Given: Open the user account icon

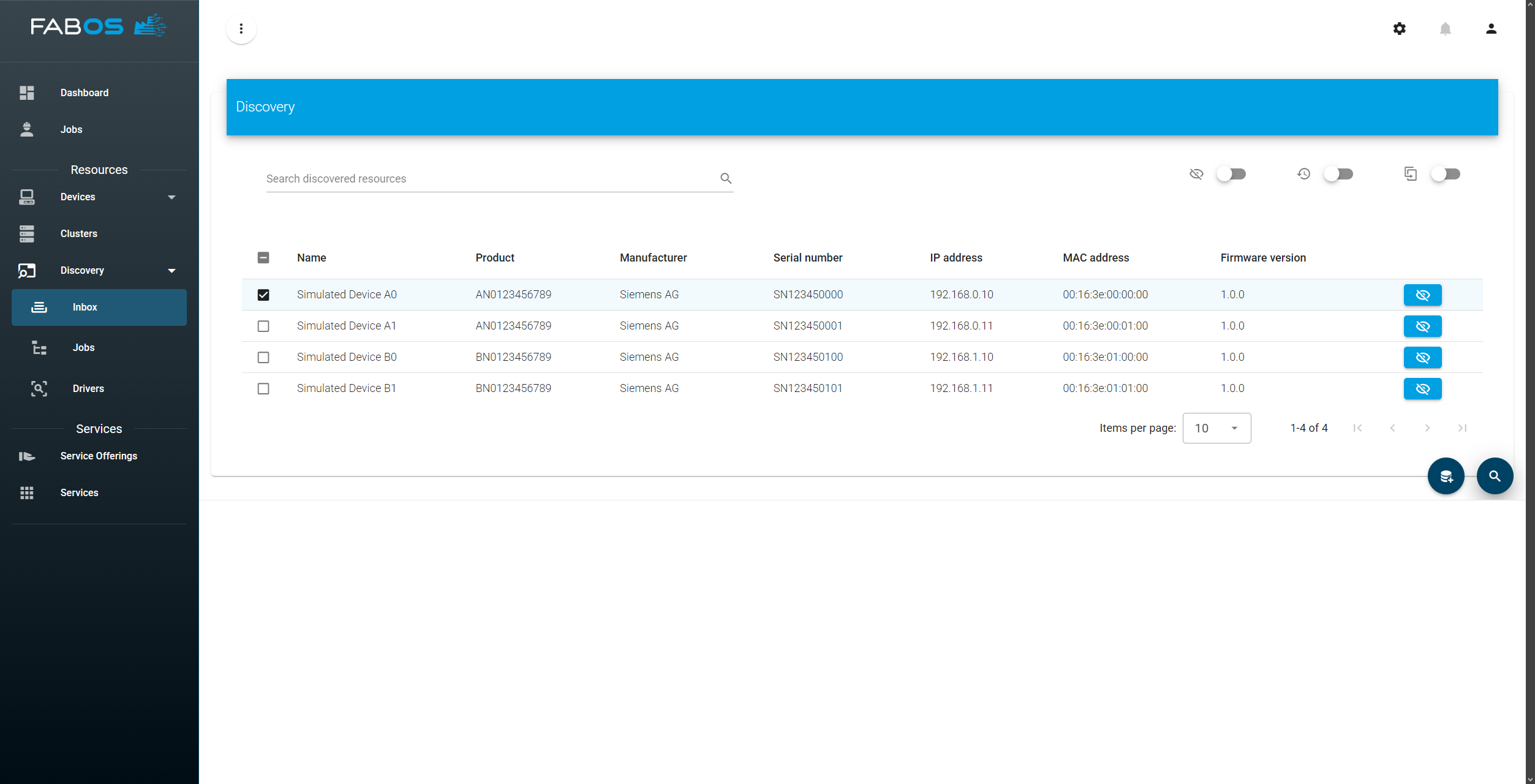Looking at the screenshot, I should point(1491,29).
